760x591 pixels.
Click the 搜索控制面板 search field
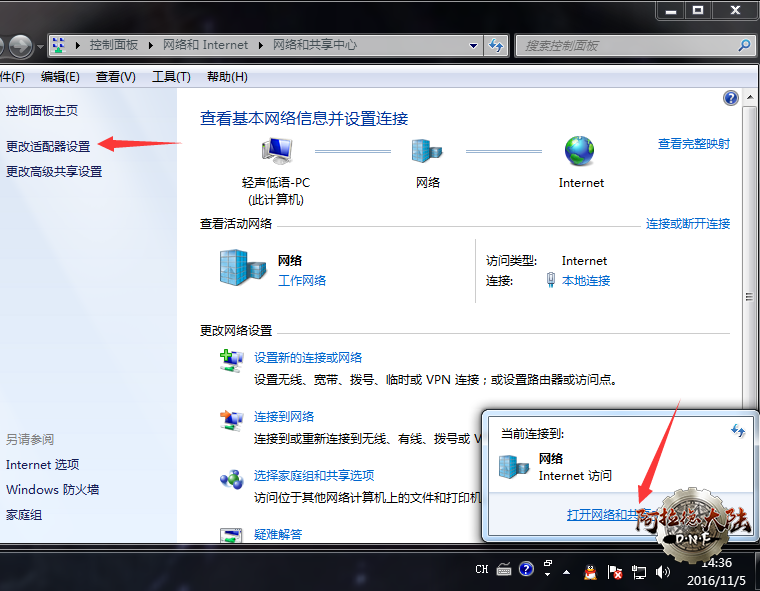click(x=627, y=45)
